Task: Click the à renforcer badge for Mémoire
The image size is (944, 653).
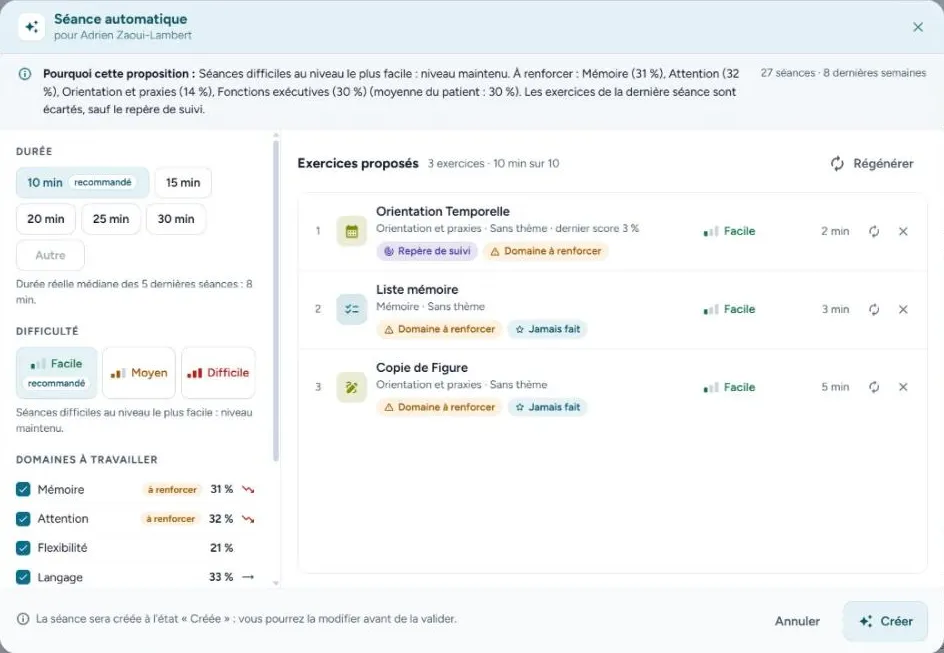Action: [172, 490]
